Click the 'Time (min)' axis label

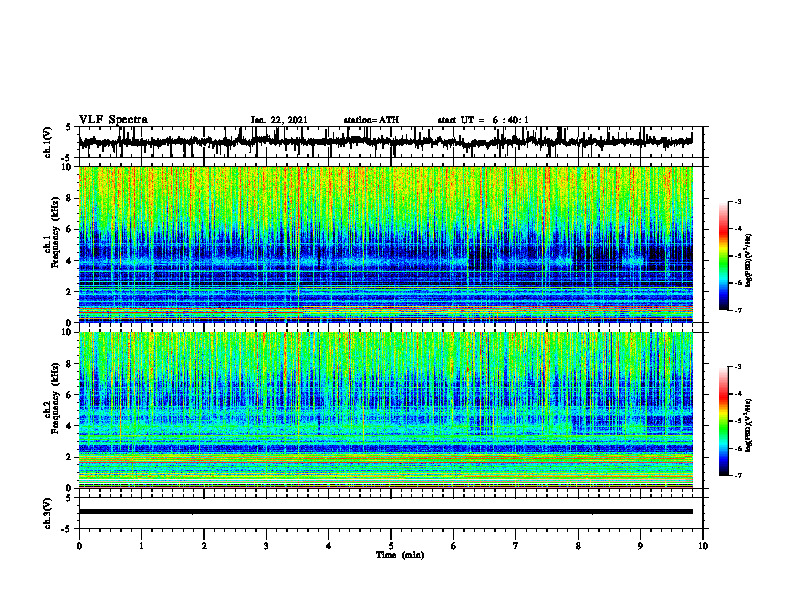(400, 555)
